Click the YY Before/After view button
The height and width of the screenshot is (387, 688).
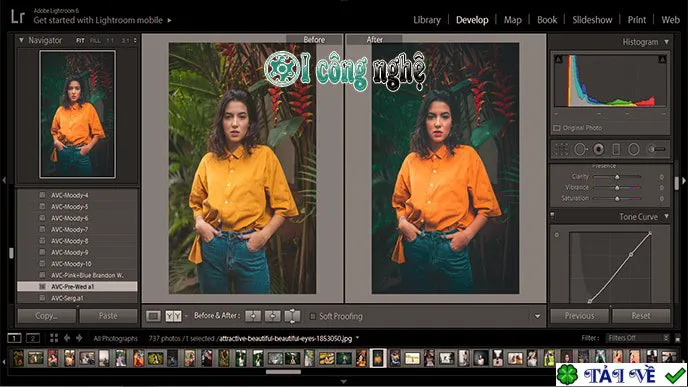coord(173,316)
